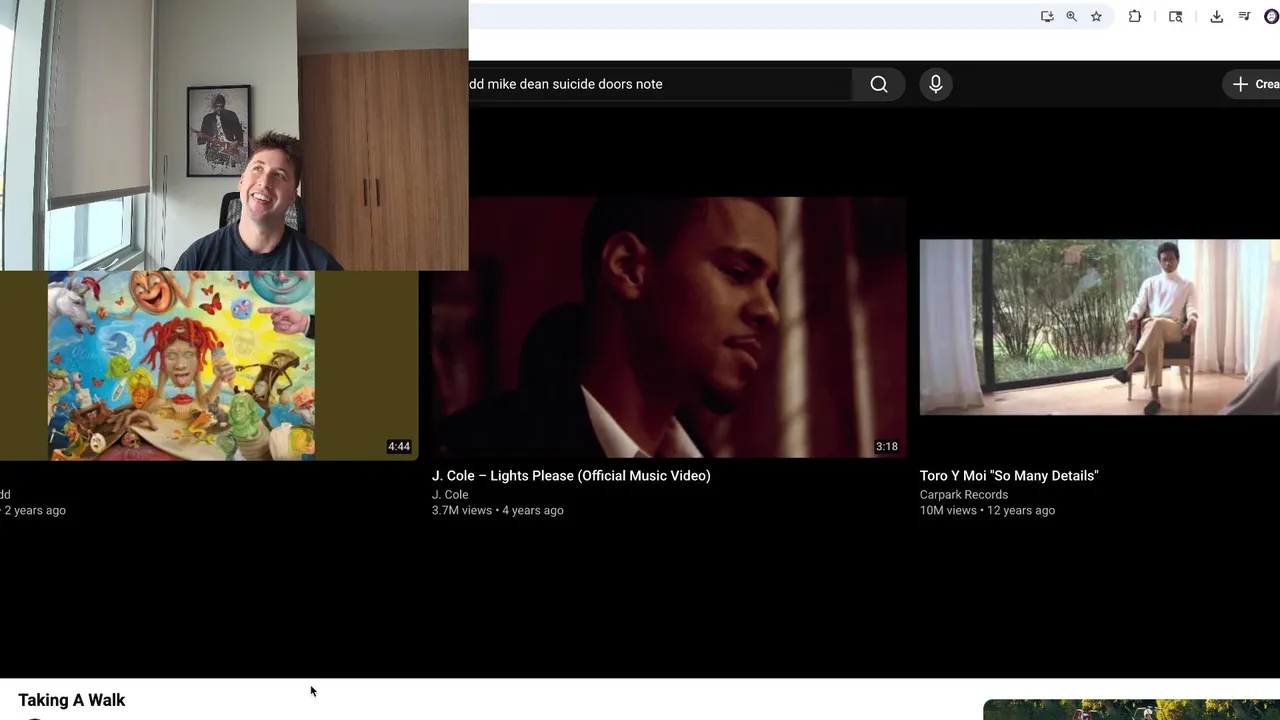
Task: Open the browser extensions puzzle icon
Action: (1135, 16)
